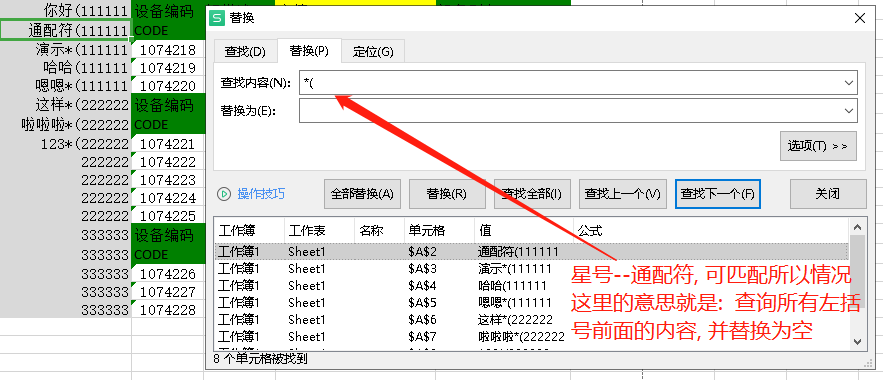
Task: Click the 关闭 button
Action: click(828, 194)
